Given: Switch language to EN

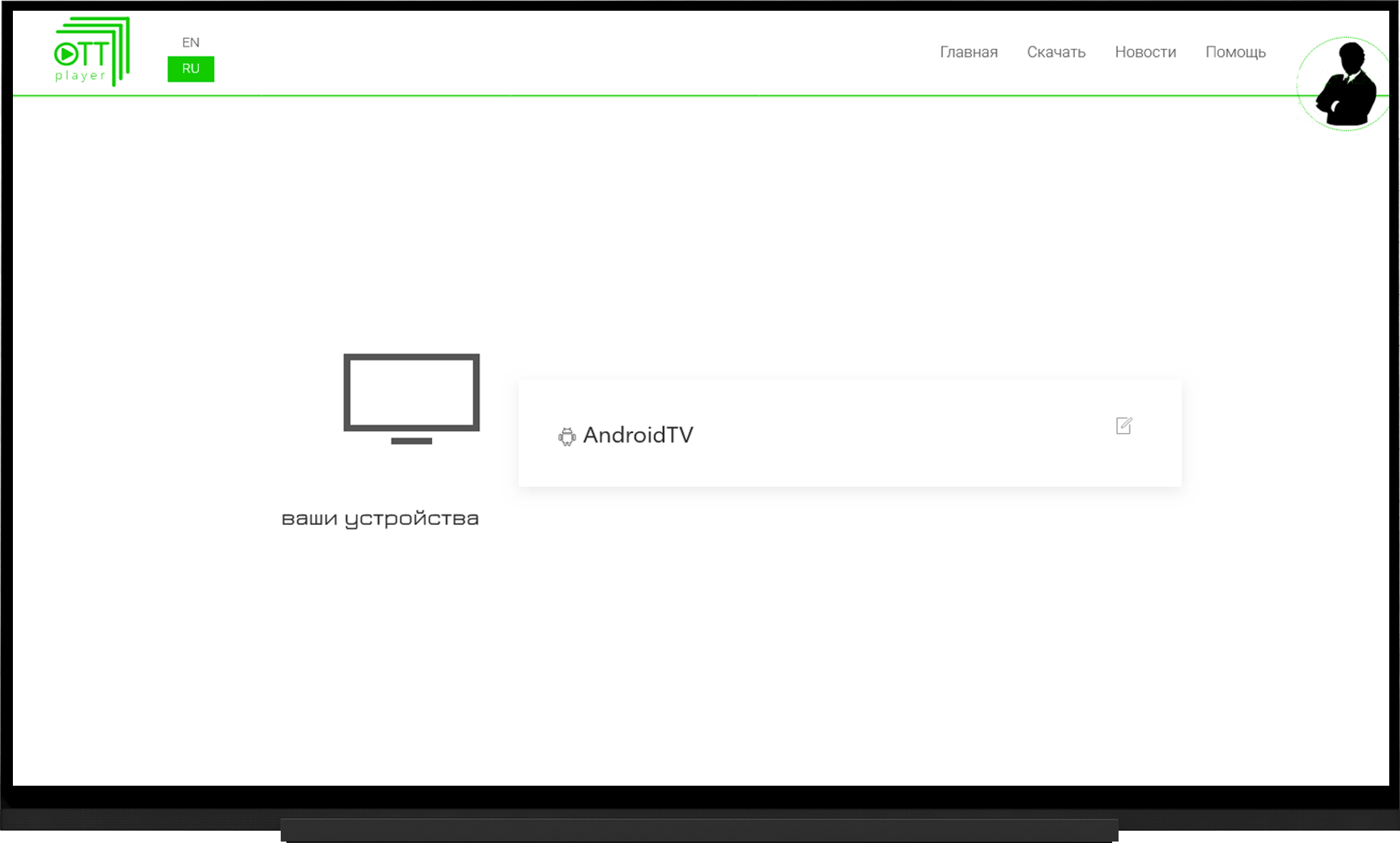Looking at the screenshot, I should click(190, 42).
